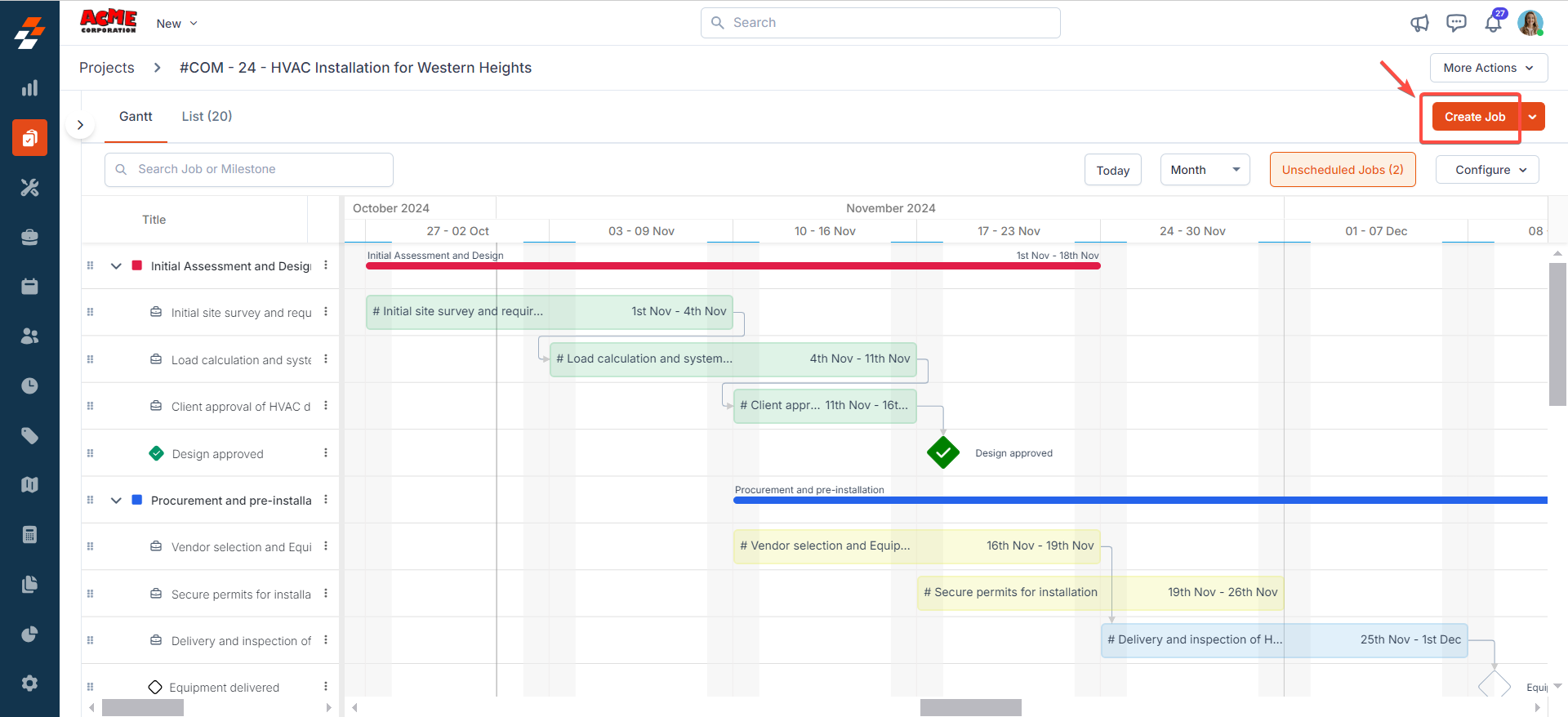This screenshot has height=717, width=1568.
Task: Grab the drag handle of Delivery and inspection row
Action: click(90, 640)
